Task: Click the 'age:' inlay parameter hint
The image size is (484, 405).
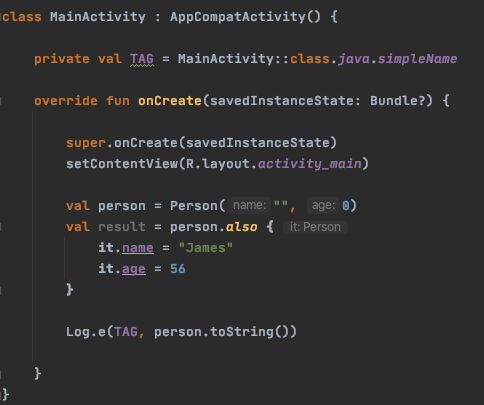Action: click(x=323, y=205)
